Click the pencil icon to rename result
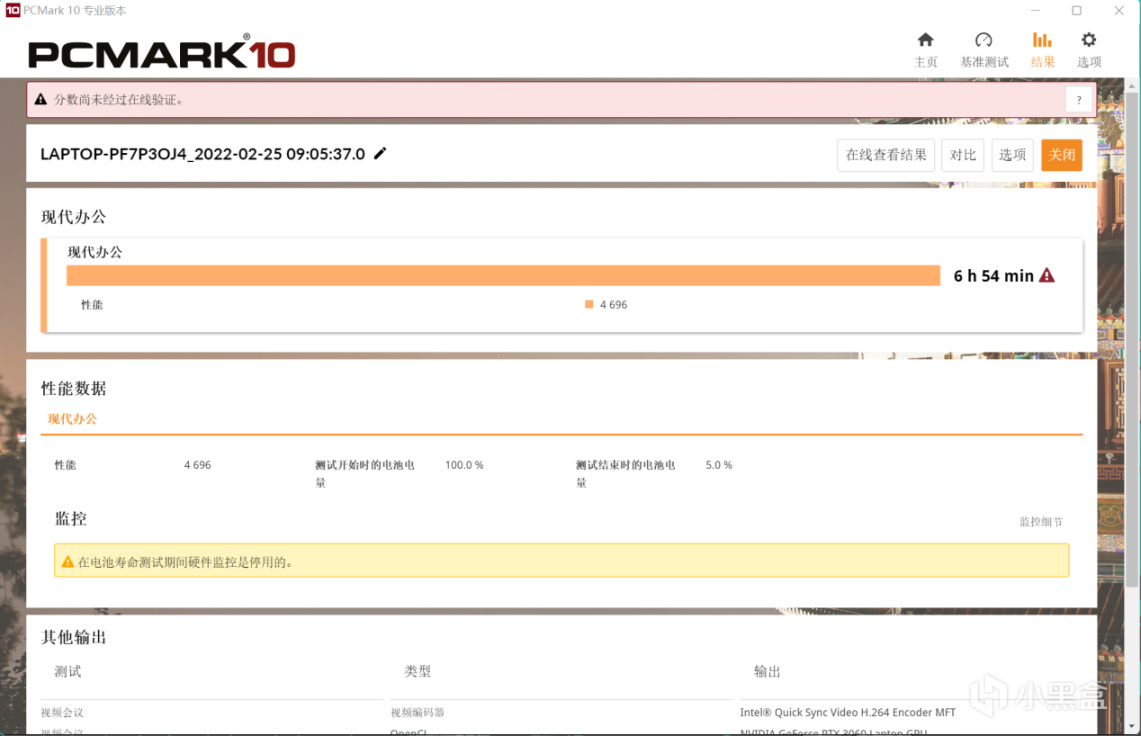 click(380, 154)
